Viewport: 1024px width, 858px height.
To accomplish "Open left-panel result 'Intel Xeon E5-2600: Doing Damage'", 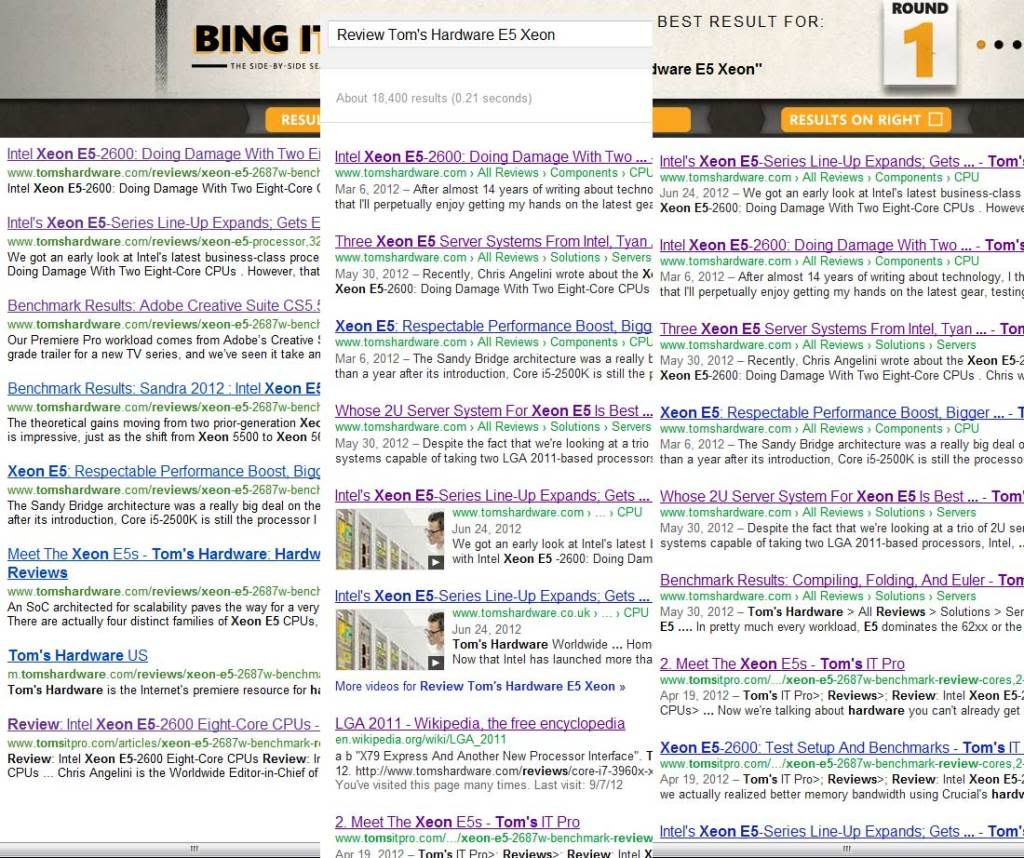I will click(163, 154).
